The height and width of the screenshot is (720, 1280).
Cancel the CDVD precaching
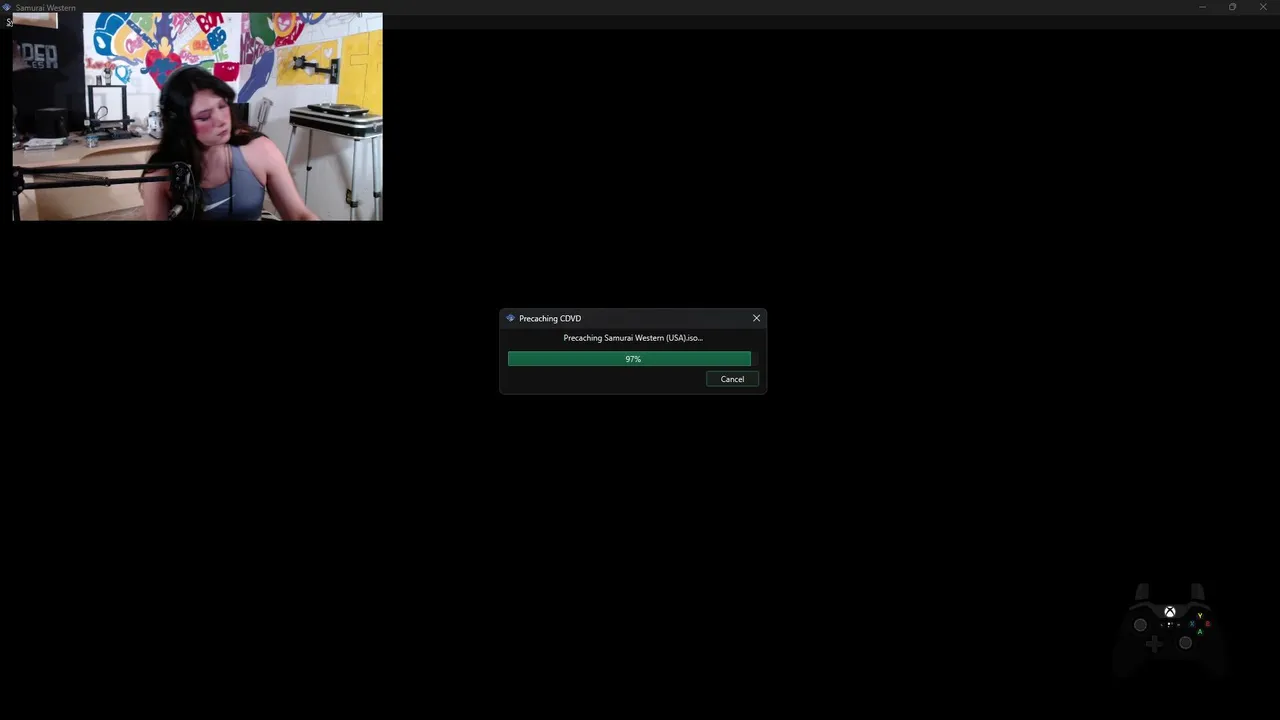tap(732, 379)
